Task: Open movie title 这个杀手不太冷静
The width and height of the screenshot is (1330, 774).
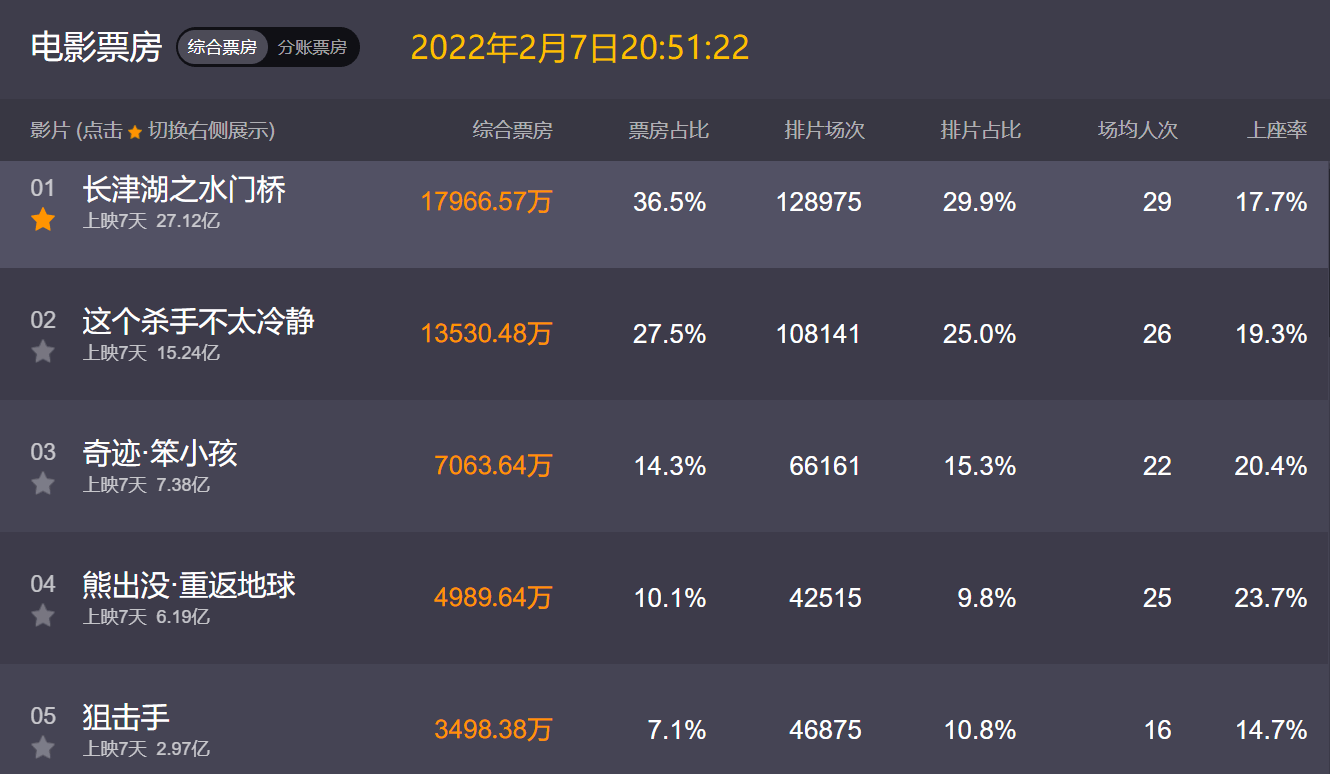Action: 198,321
